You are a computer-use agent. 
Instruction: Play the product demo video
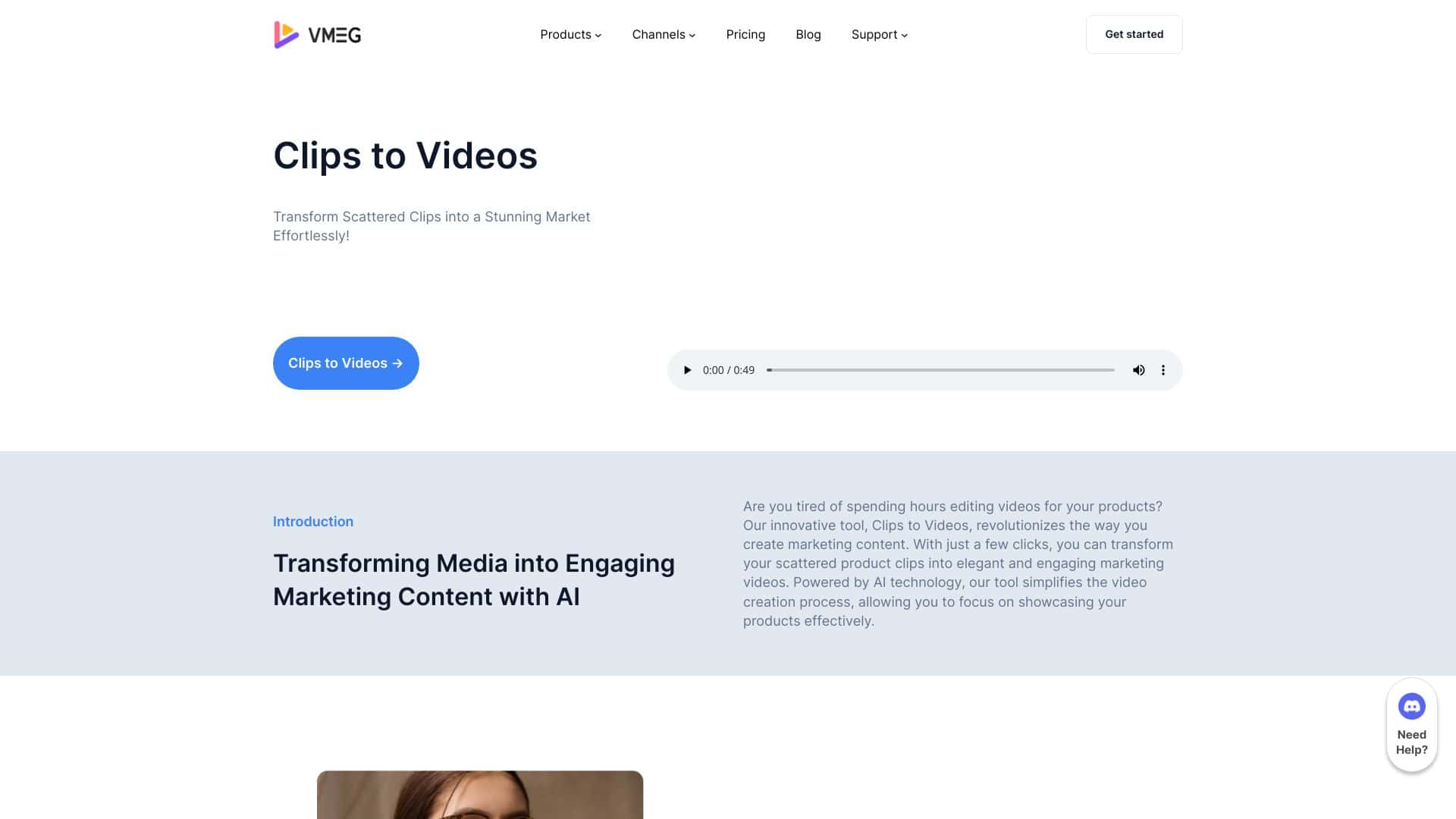pyautogui.click(x=687, y=370)
